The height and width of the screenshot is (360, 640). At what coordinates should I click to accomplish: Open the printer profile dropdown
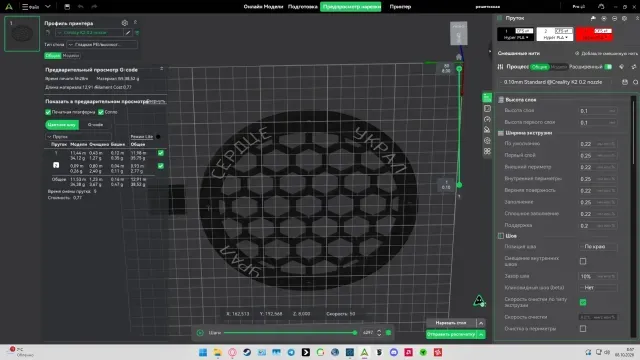89,33
